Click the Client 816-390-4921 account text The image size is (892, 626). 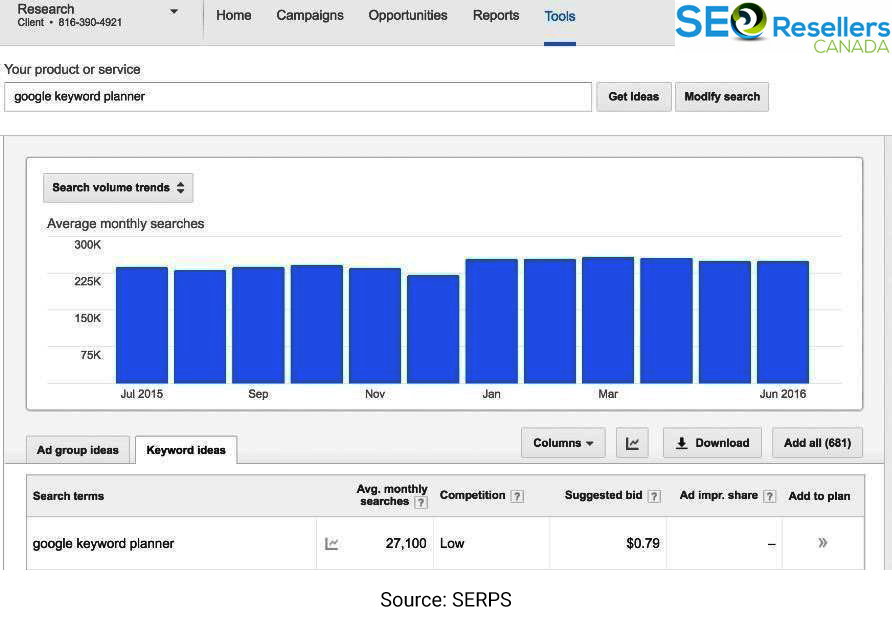(69, 23)
